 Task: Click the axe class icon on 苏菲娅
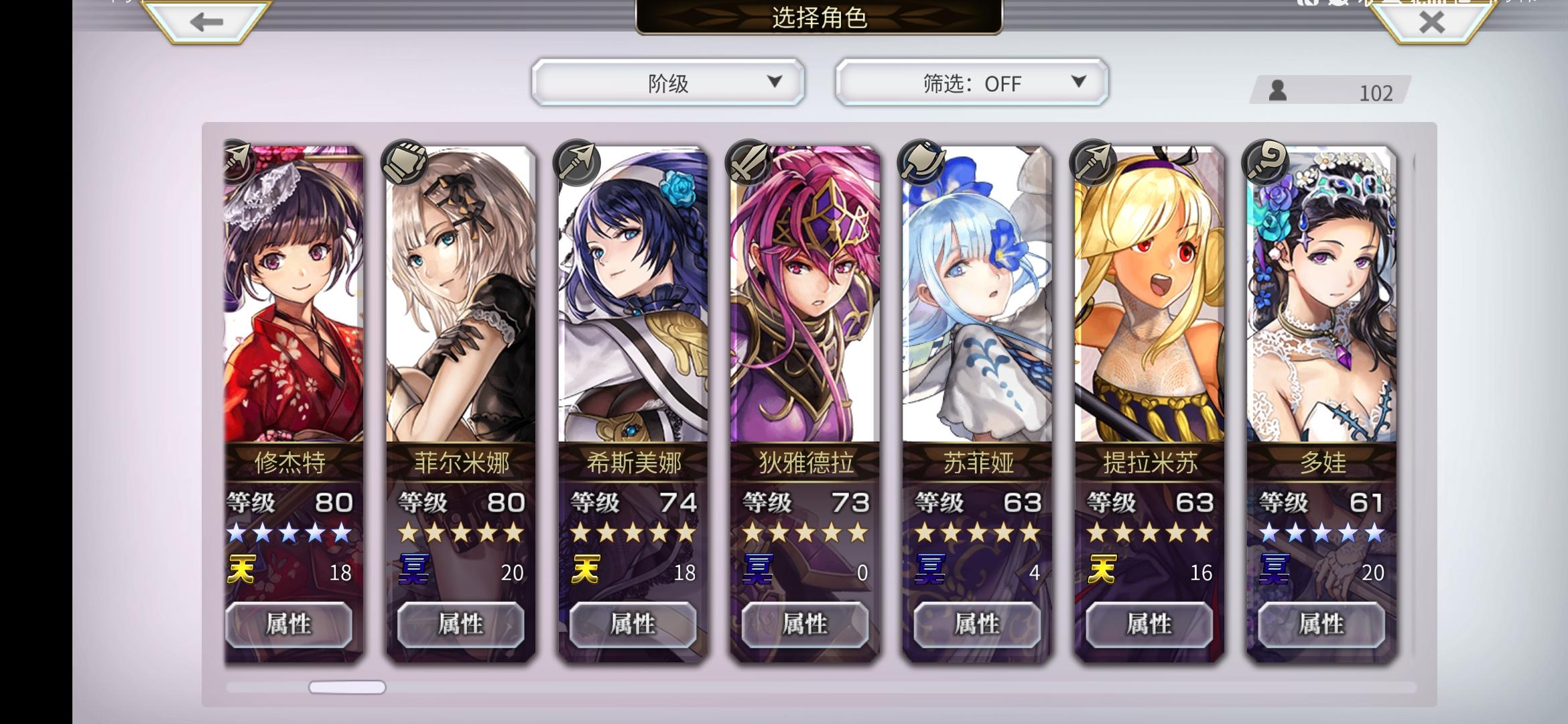(921, 163)
